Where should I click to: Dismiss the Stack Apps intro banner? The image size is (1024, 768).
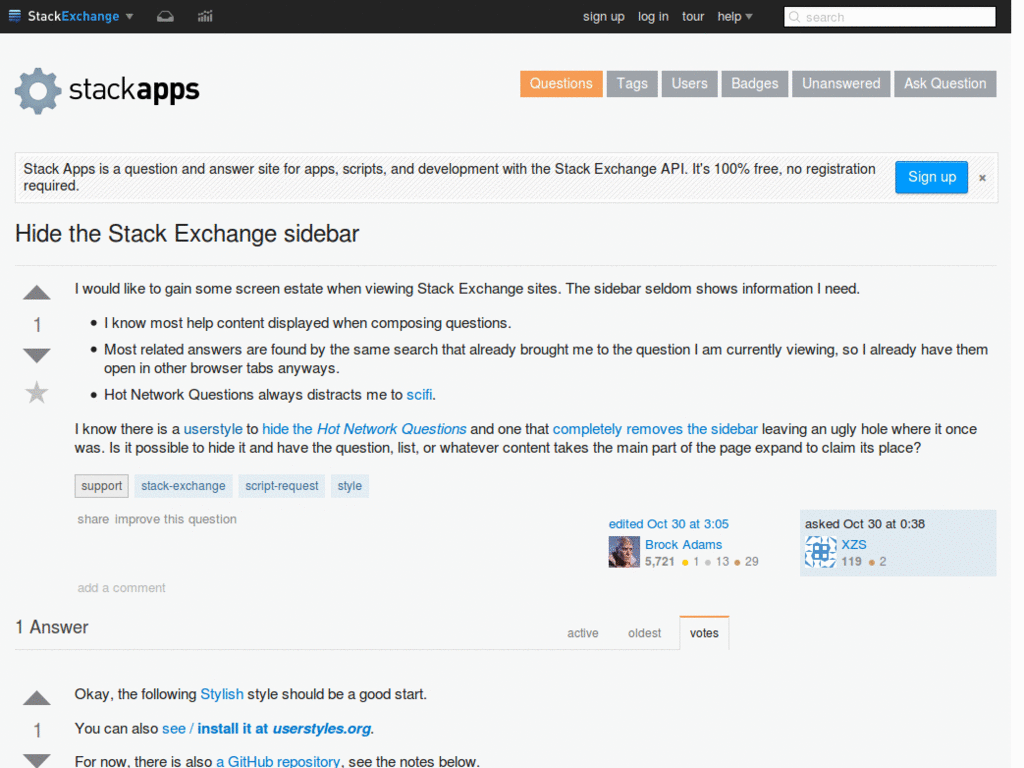point(982,178)
